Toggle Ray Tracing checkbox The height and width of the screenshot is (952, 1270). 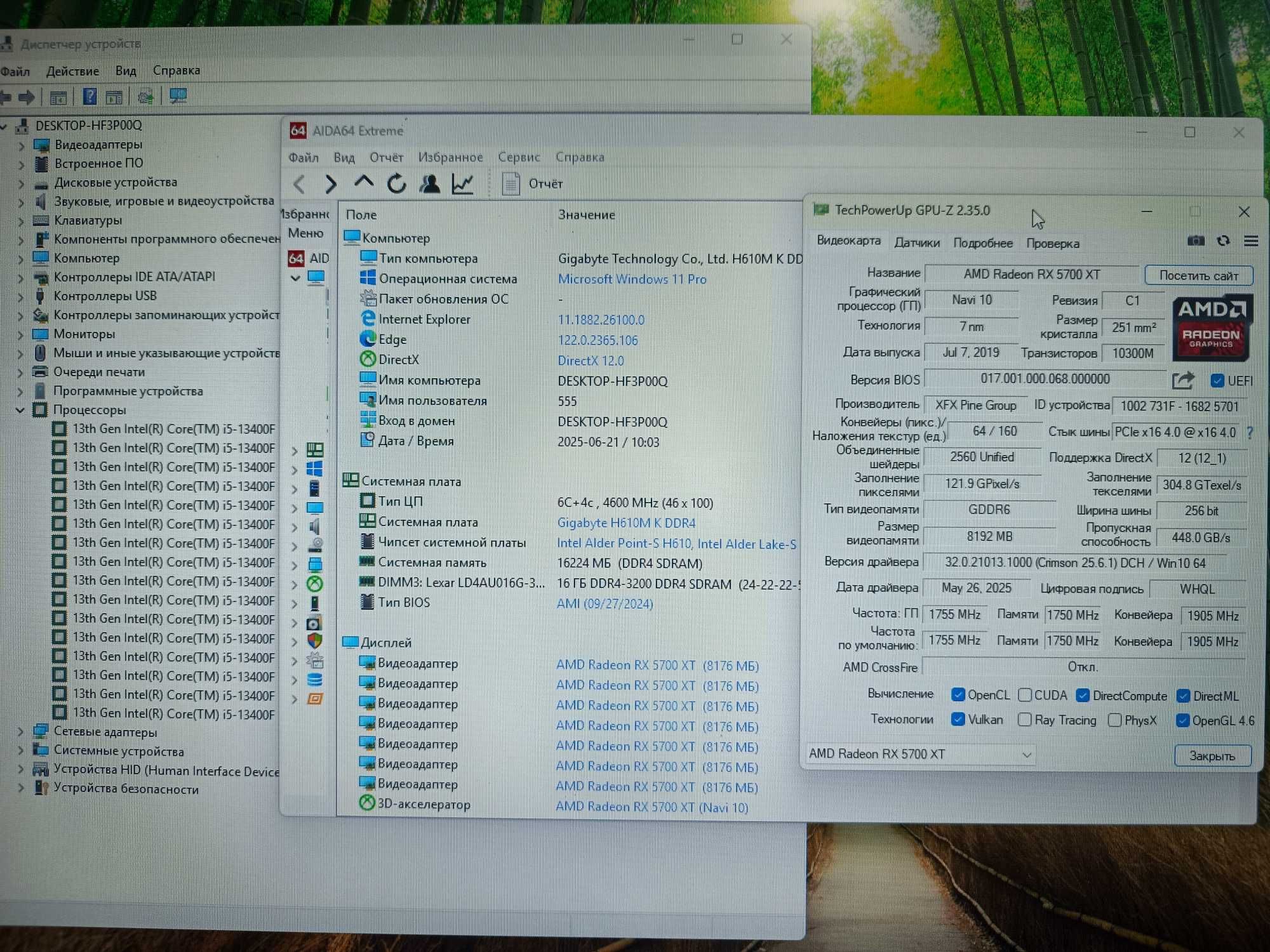[x=1024, y=720]
